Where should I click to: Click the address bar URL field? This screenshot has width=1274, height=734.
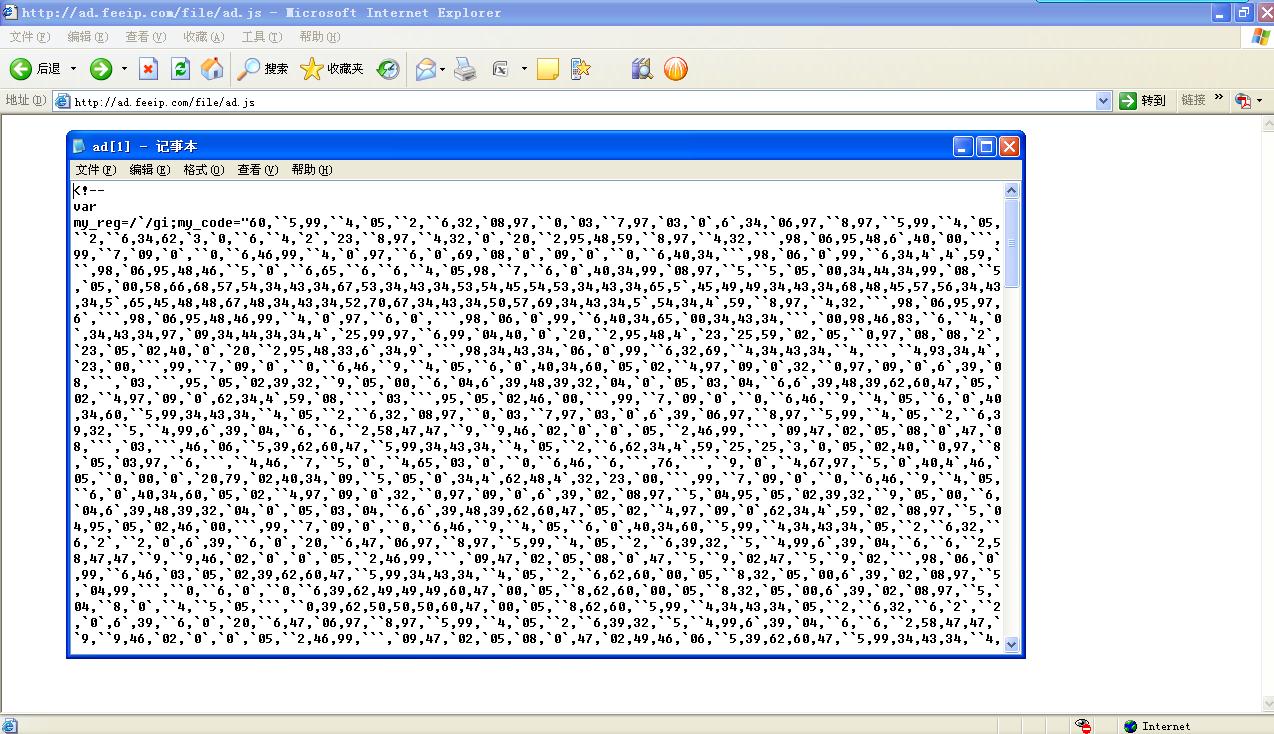[582, 101]
